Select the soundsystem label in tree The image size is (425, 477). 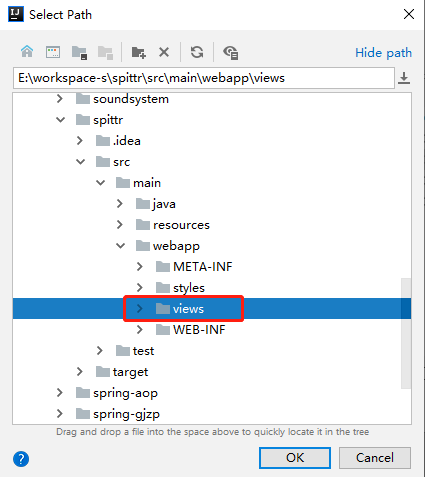(x=131, y=99)
